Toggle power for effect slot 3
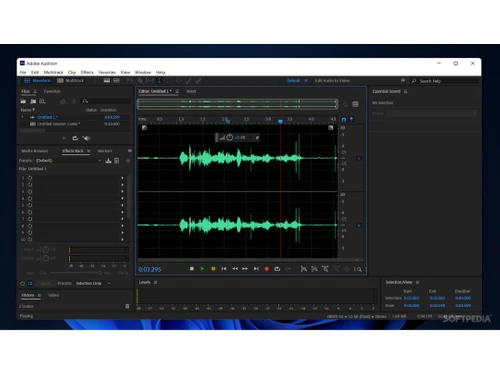Screen dimensions: 500x375 (x=30, y=191)
